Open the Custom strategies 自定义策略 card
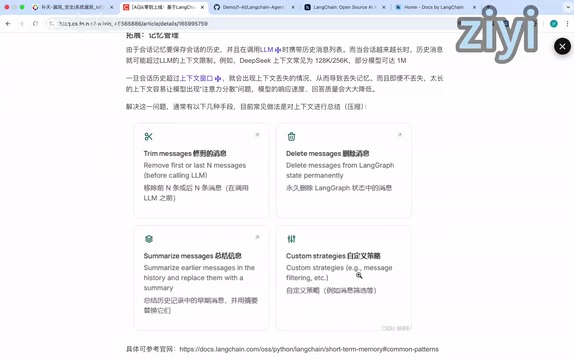574x360 pixels. (344, 278)
